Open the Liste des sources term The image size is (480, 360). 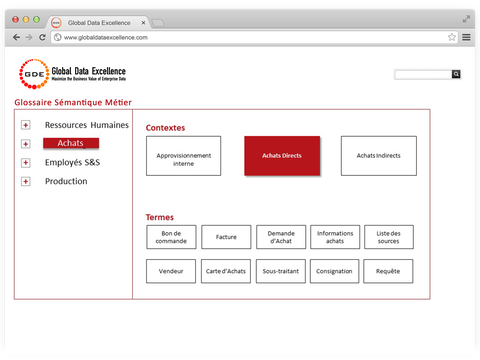[x=389, y=237]
